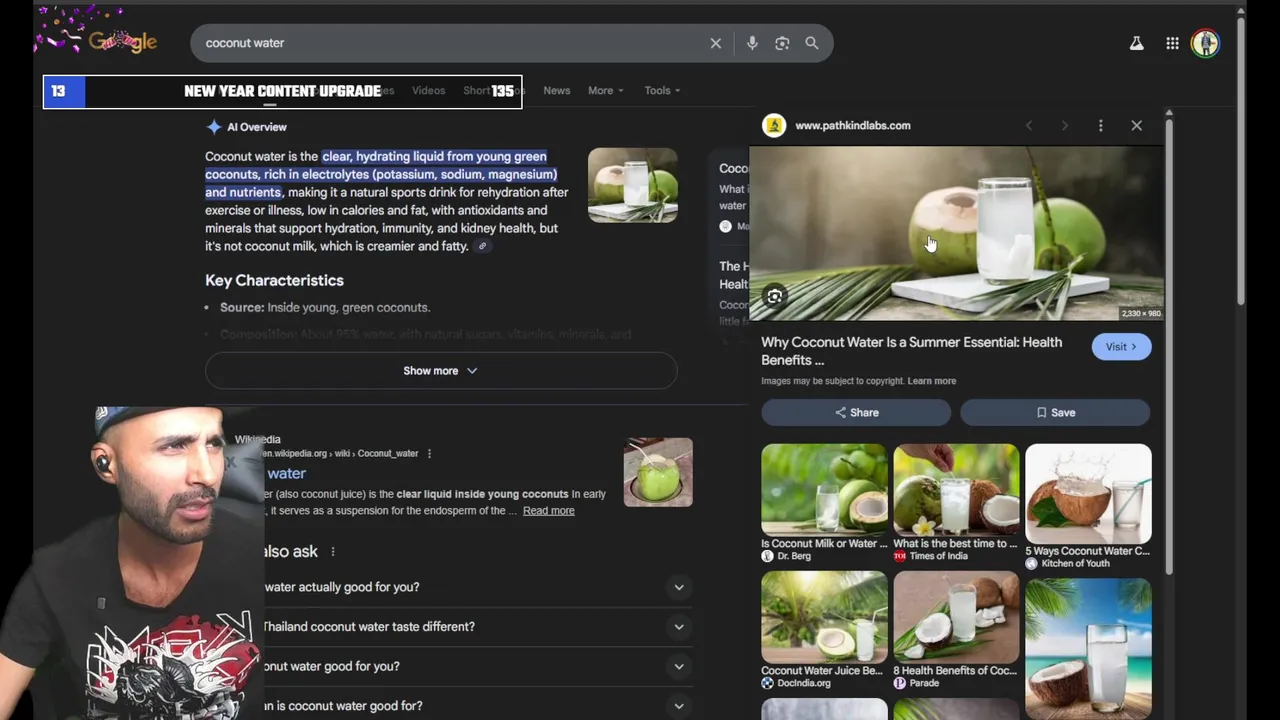Click 'Key Characteristics' heading
Viewport: 1280px width, 720px height.
(274, 281)
